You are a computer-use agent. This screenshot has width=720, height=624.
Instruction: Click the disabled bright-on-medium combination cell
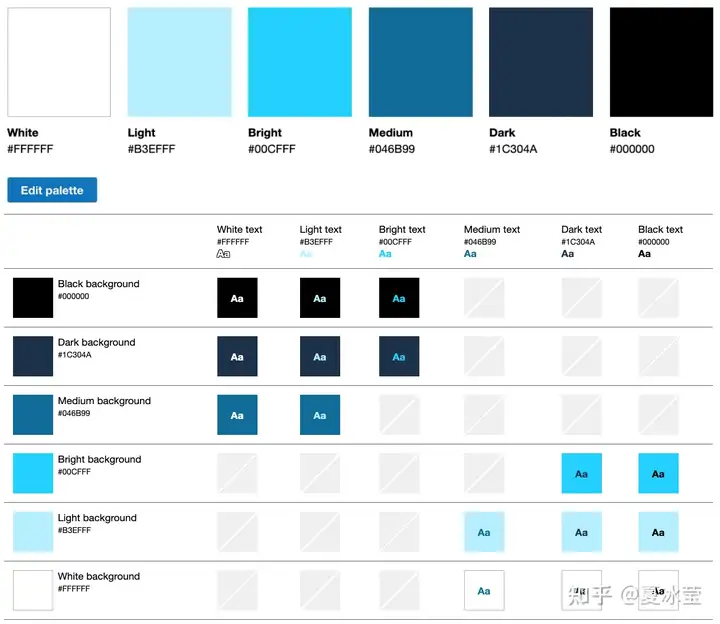(x=399, y=415)
